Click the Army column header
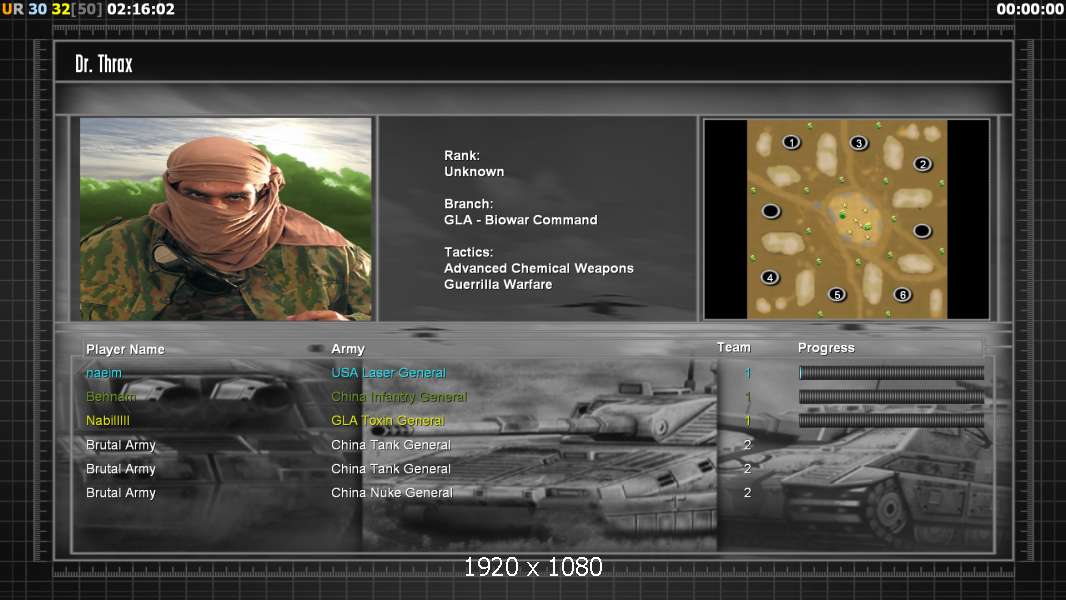Viewport: 1066px width, 600px height. coord(348,349)
